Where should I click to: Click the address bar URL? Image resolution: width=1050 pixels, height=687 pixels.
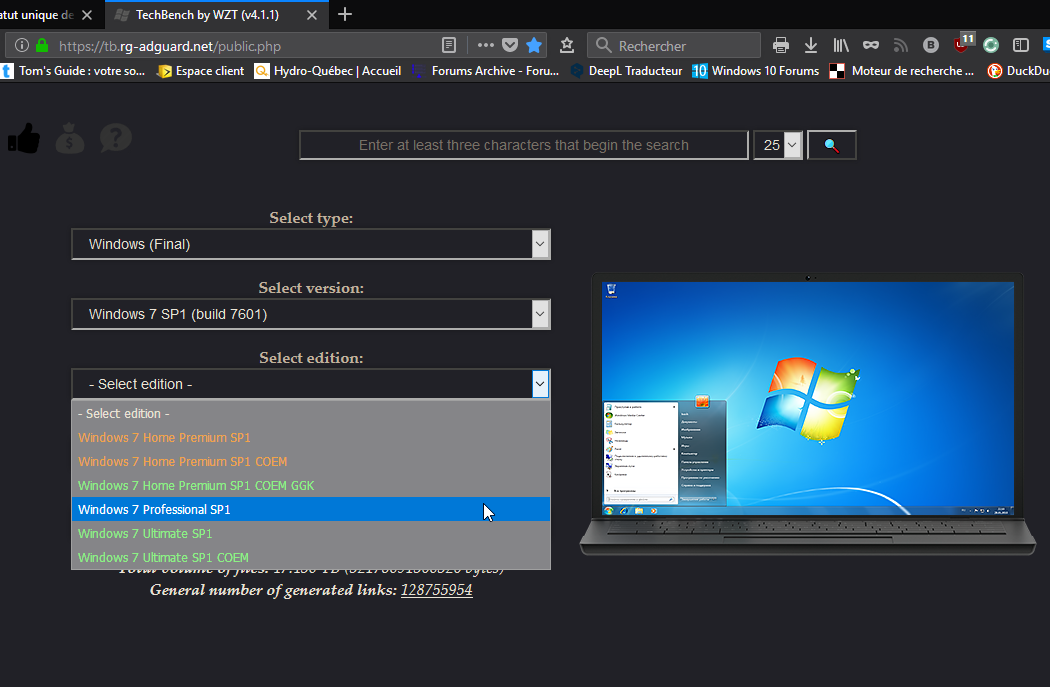[170, 46]
